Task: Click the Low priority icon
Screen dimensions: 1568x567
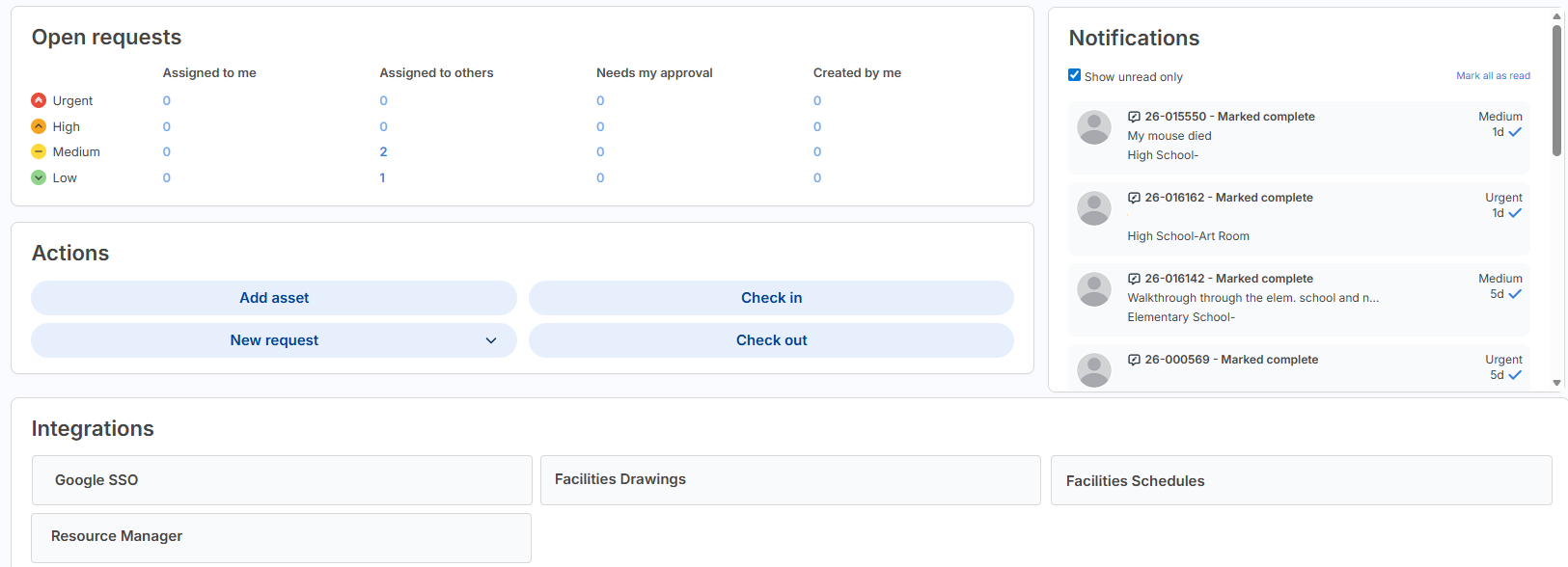Action: pos(37,177)
